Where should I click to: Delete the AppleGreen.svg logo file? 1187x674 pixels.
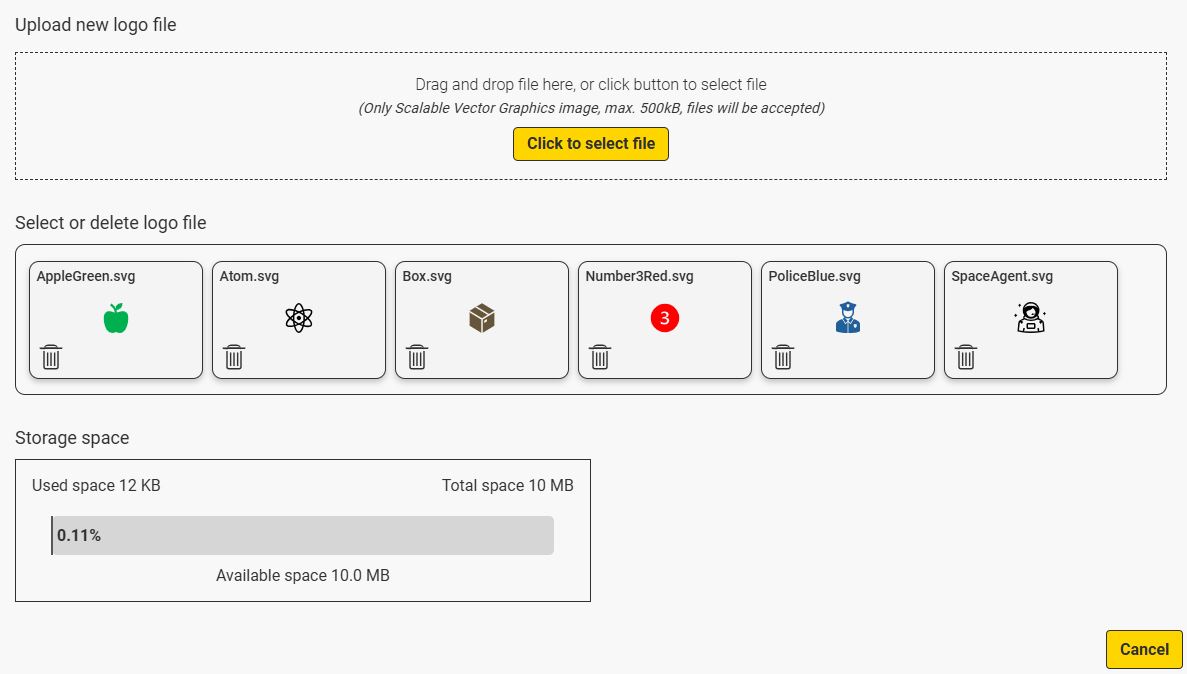[x=51, y=357]
